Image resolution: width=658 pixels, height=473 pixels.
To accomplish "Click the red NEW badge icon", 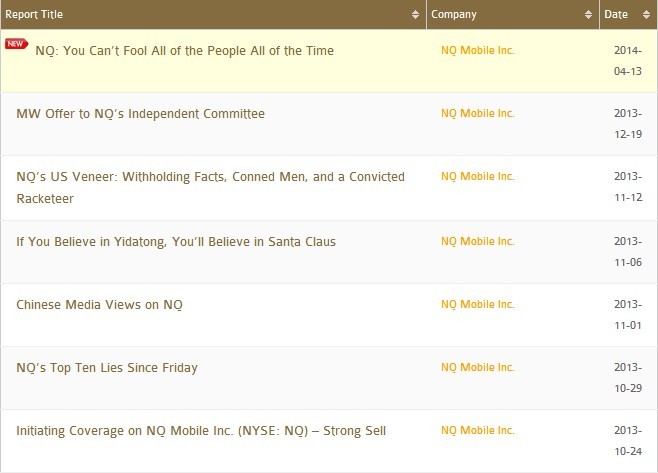I will [16, 44].
